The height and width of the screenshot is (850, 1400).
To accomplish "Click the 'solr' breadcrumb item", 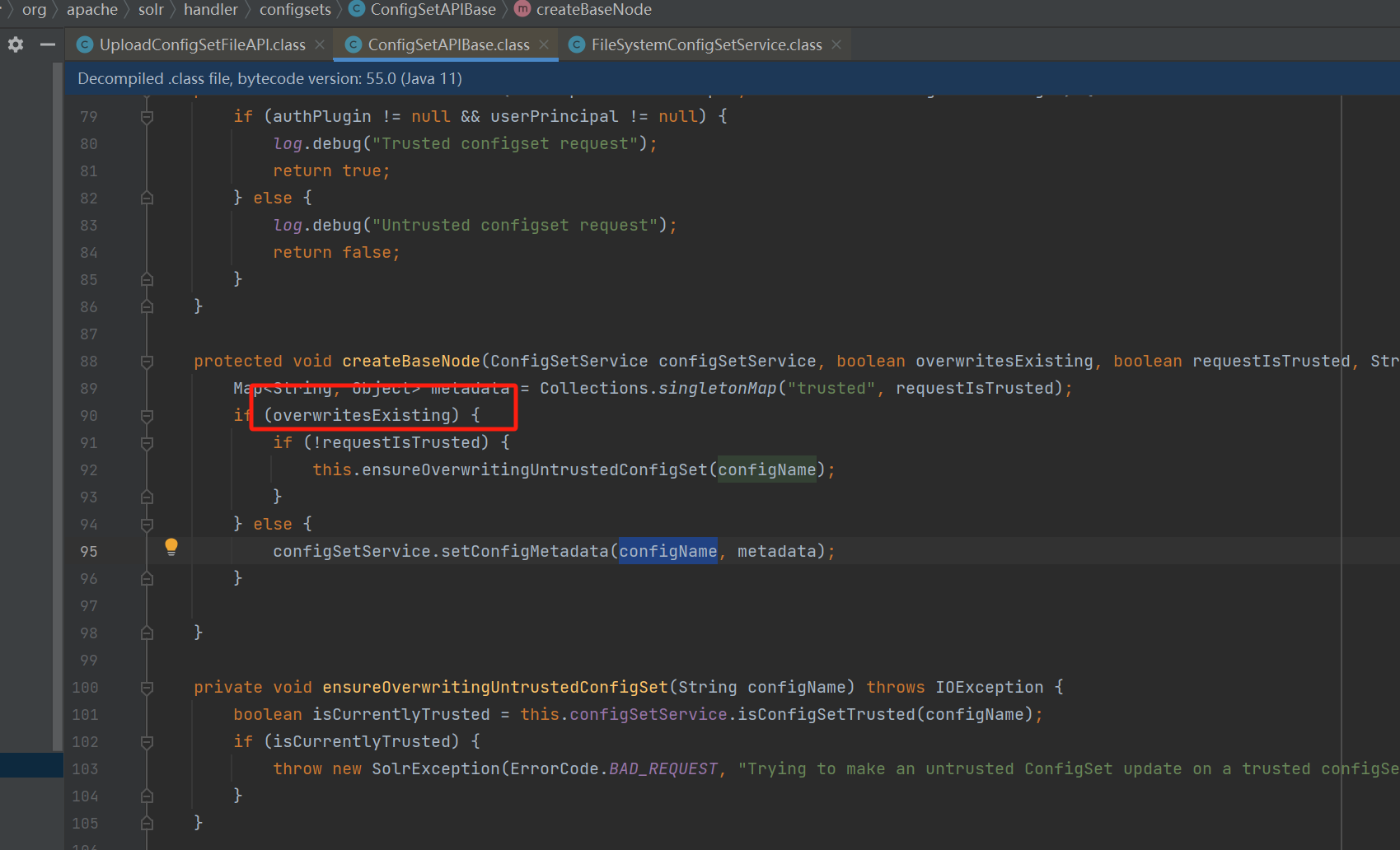I will pyautogui.click(x=151, y=9).
